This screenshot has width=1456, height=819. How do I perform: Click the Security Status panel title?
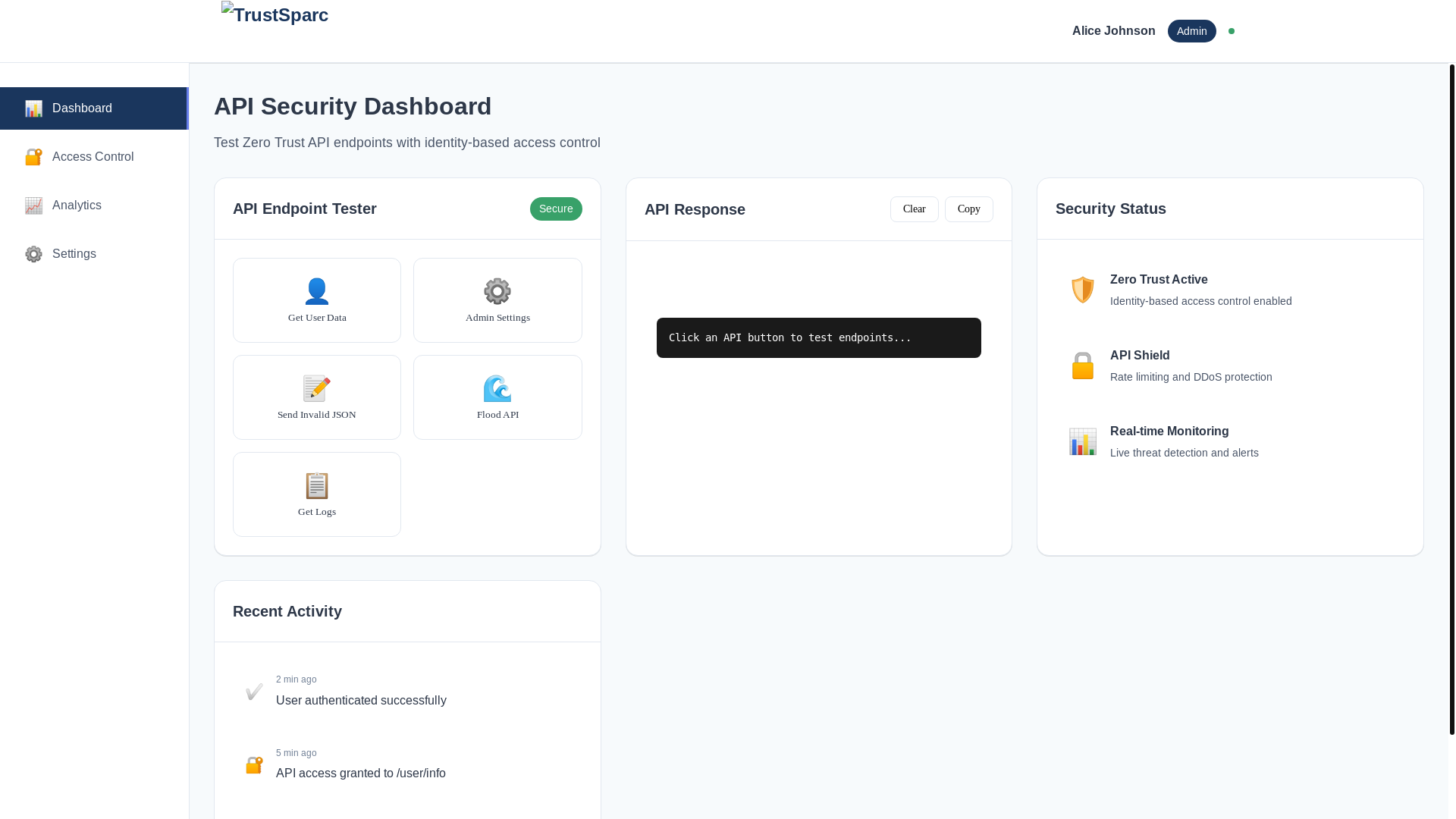coord(1111,209)
